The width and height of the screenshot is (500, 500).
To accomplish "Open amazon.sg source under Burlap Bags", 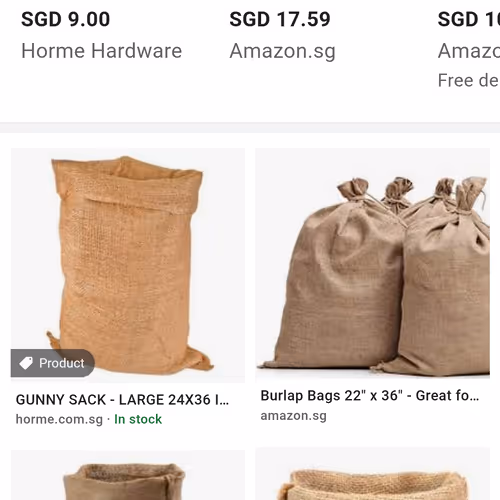I will click(293, 416).
